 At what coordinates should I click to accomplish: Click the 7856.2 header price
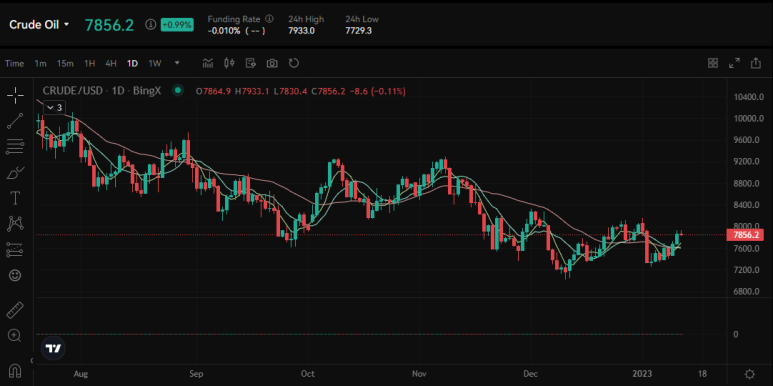(109, 25)
